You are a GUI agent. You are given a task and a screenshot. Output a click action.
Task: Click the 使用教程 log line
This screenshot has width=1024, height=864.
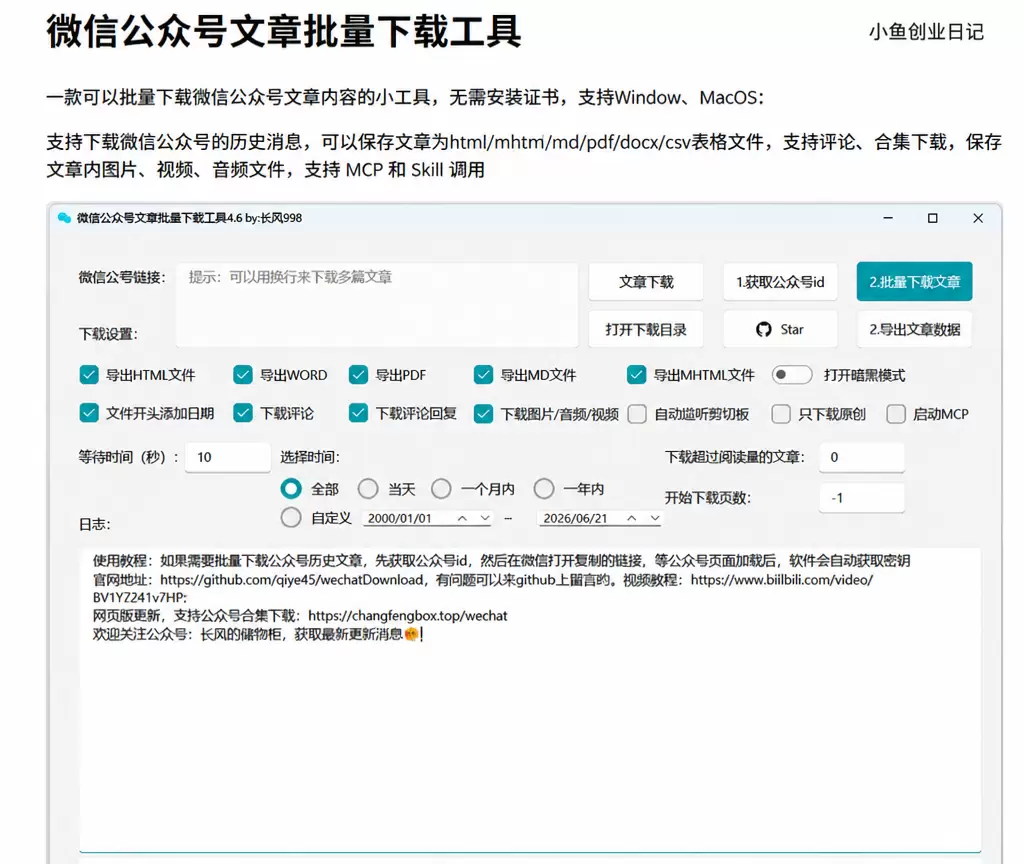(x=501, y=560)
